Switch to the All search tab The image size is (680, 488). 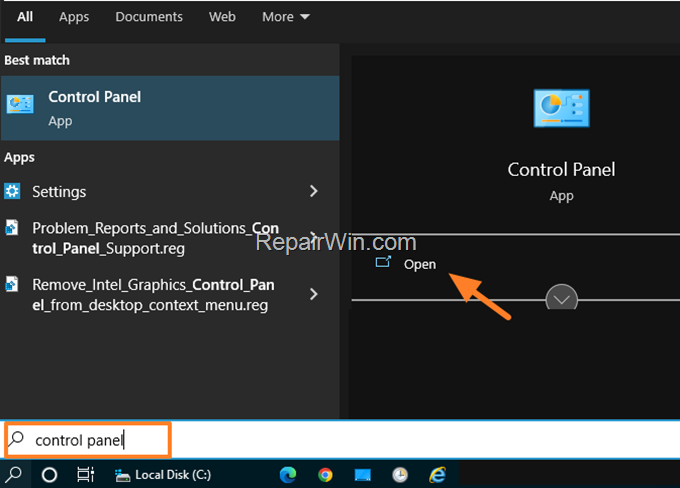[x=25, y=17]
